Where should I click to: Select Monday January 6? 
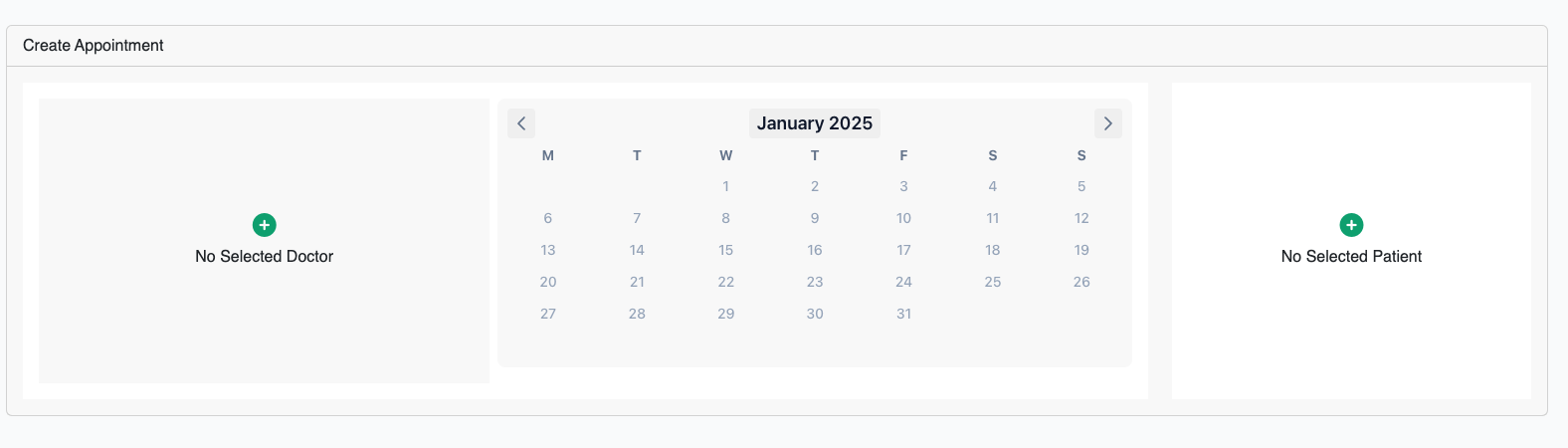tap(548, 218)
